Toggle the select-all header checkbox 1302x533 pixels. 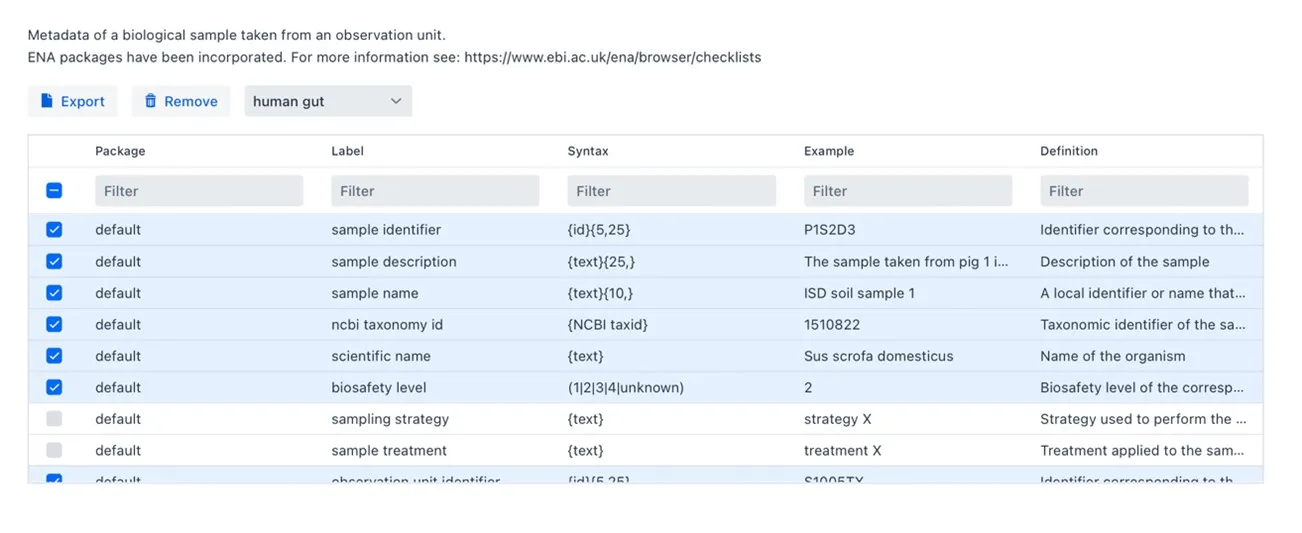tap(54, 191)
